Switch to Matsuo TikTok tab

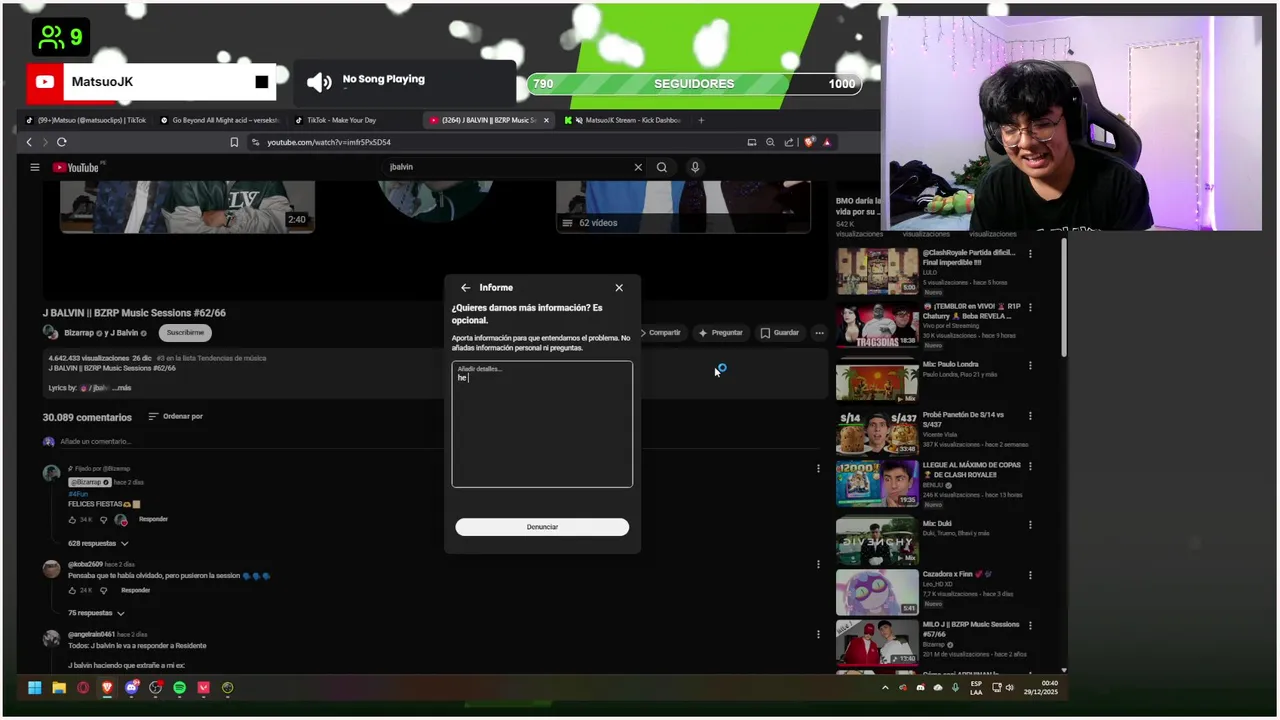(86, 120)
